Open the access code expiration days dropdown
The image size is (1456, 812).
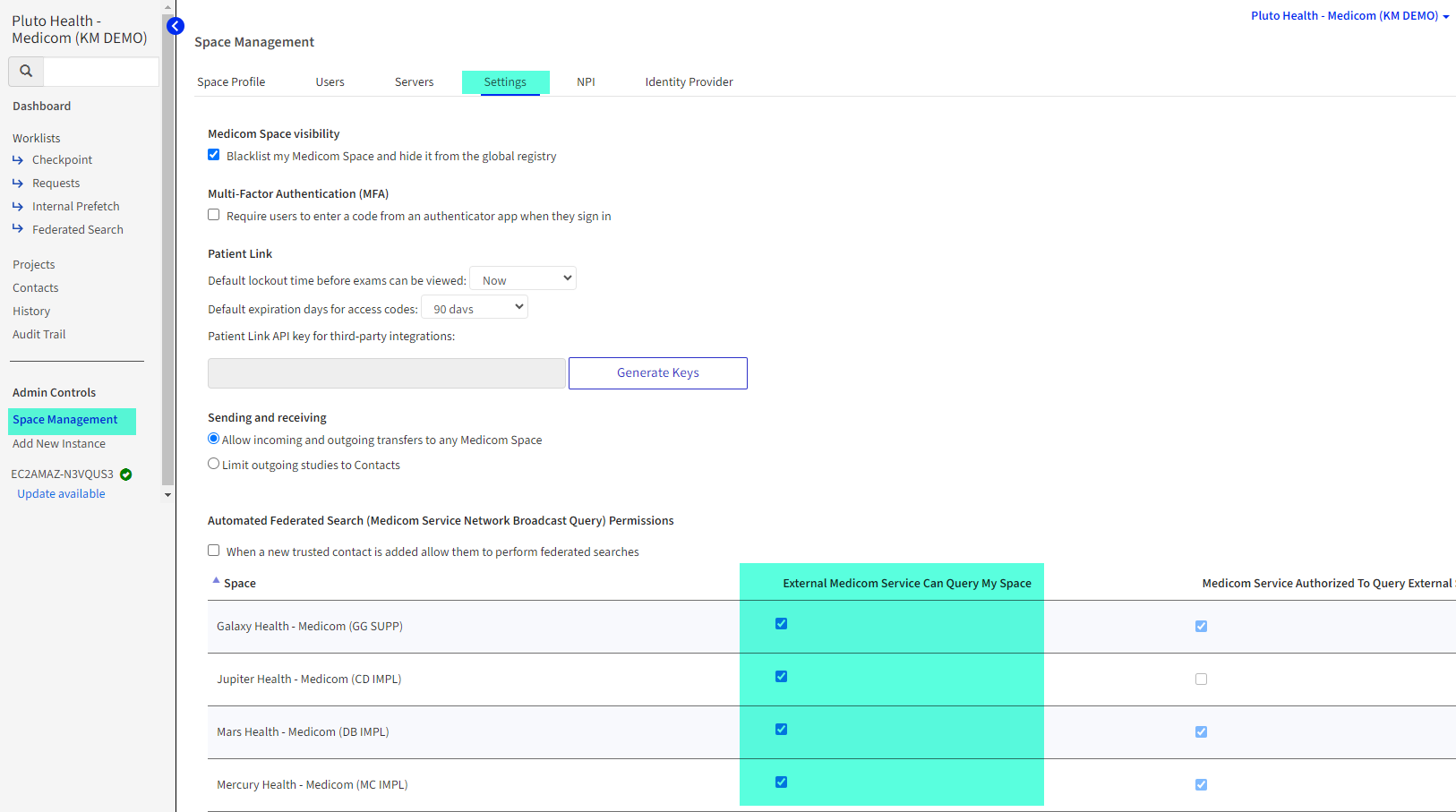[474, 306]
